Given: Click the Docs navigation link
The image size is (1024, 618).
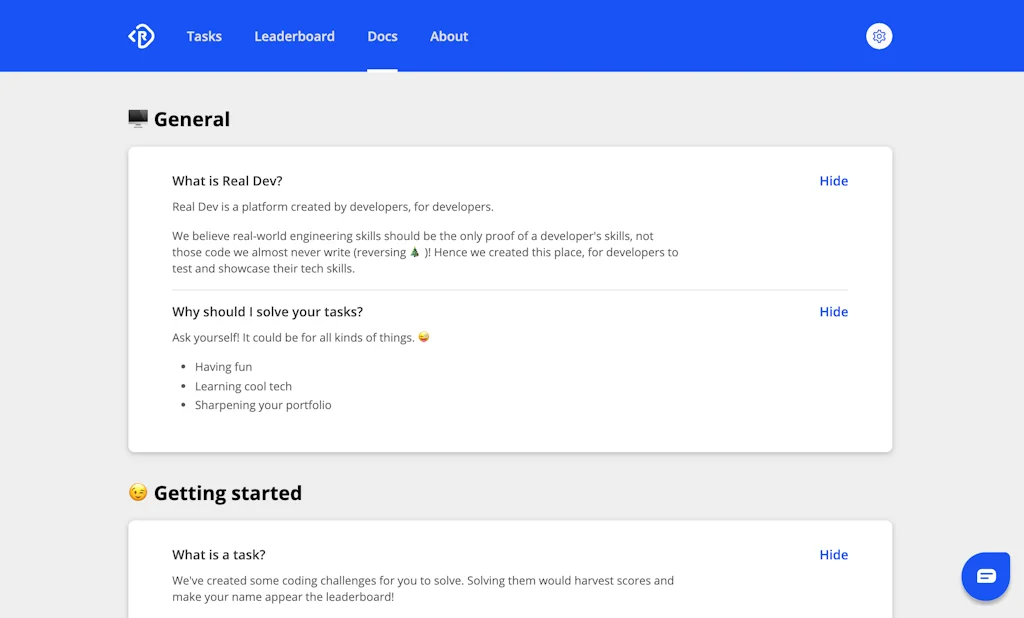Looking at the screenshot, I should pos(382,36).
